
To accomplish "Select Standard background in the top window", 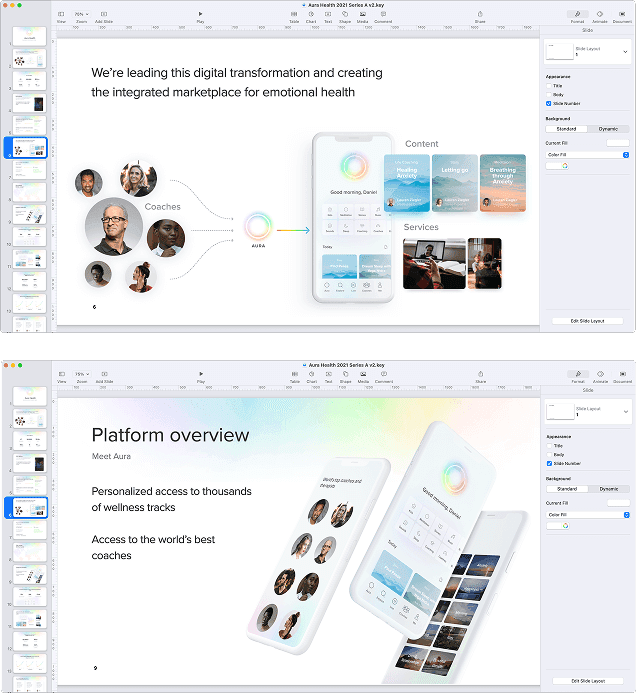I will [x=566, y=129].
